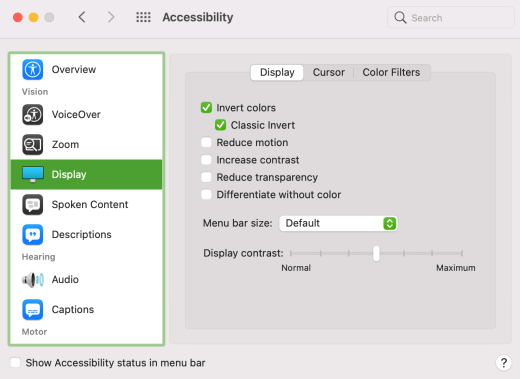Select the Display monitor icon
Image resolution: width=520 pixels, height=379 pixels.
click(x=32, y=174)
